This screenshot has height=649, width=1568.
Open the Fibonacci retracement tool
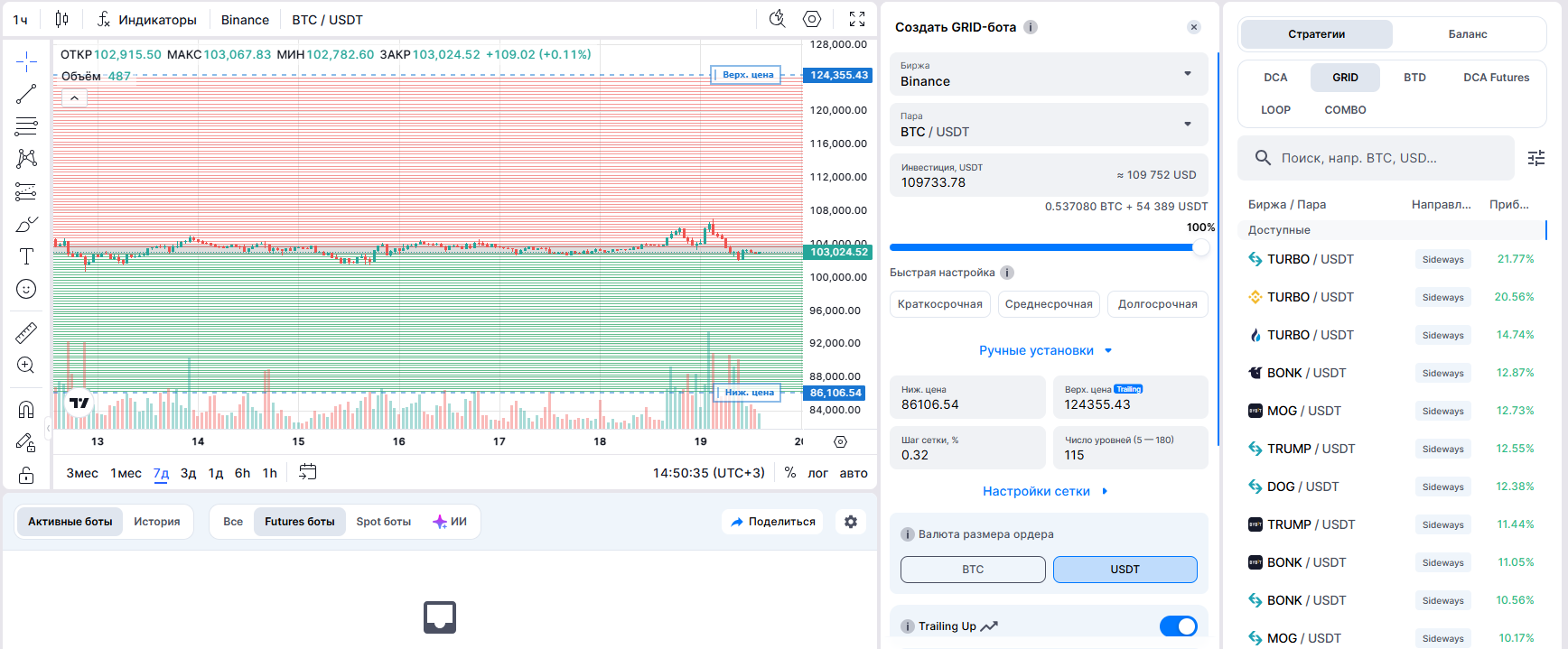tap(26, 126)
